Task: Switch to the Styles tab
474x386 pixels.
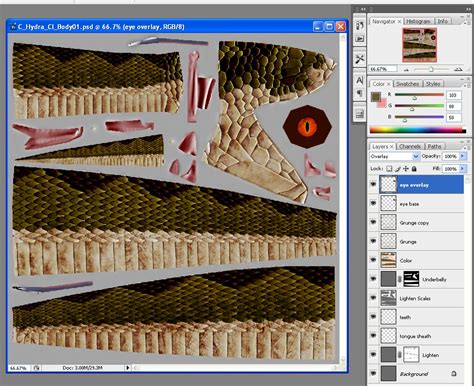Action: tap(433, 84)
